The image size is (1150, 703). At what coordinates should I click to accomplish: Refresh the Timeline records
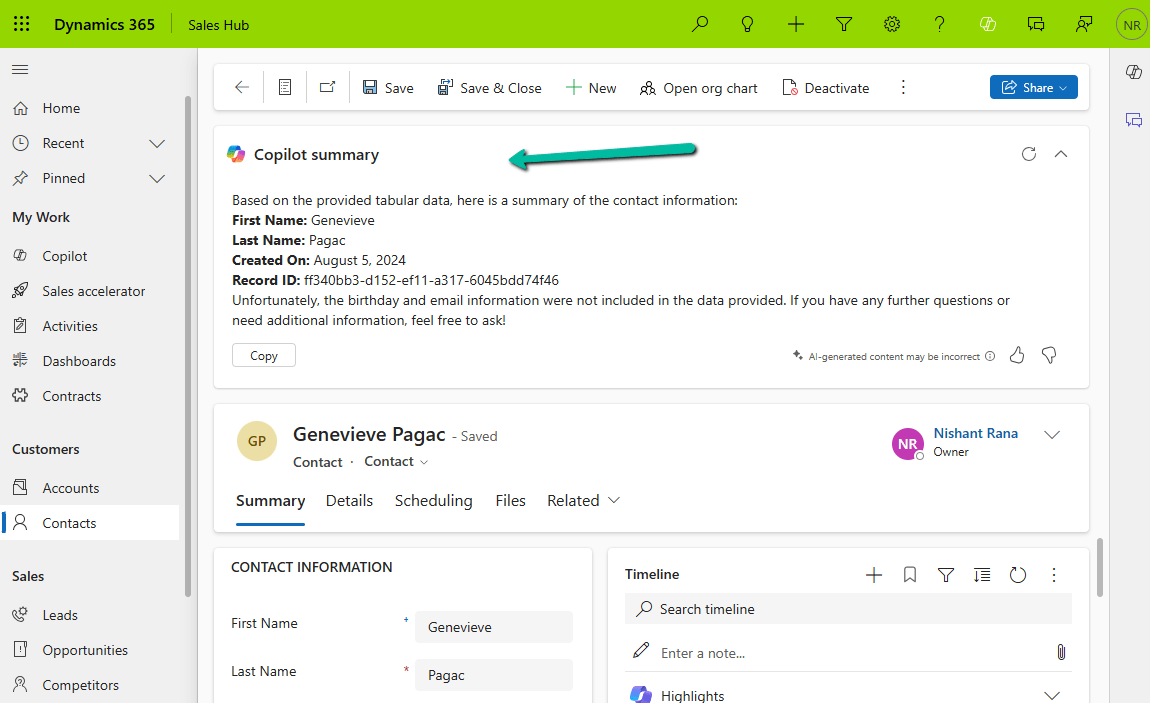1017,575
